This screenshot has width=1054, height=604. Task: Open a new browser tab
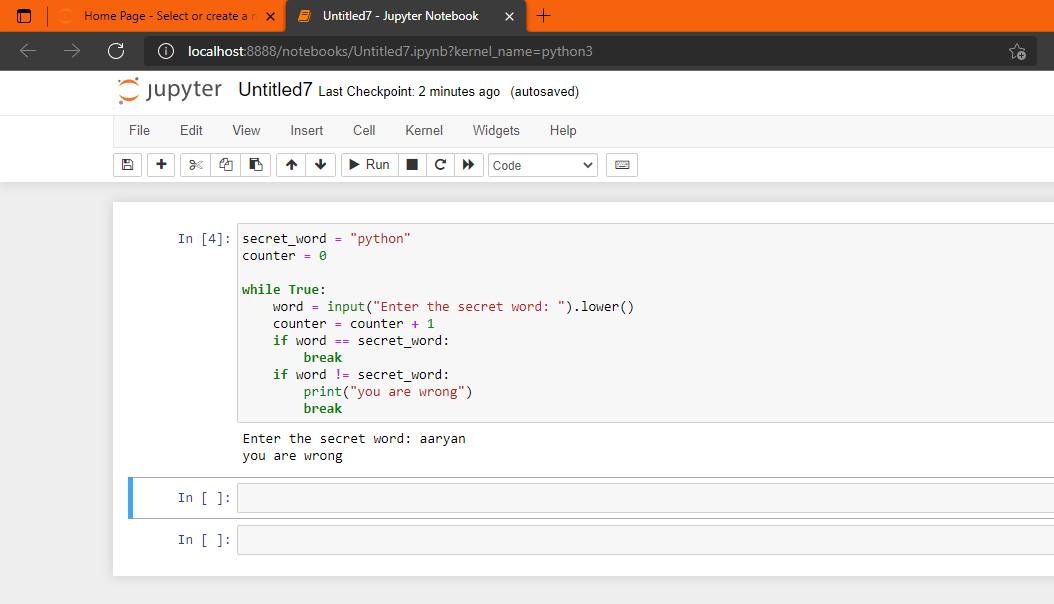tap(544, 15)
